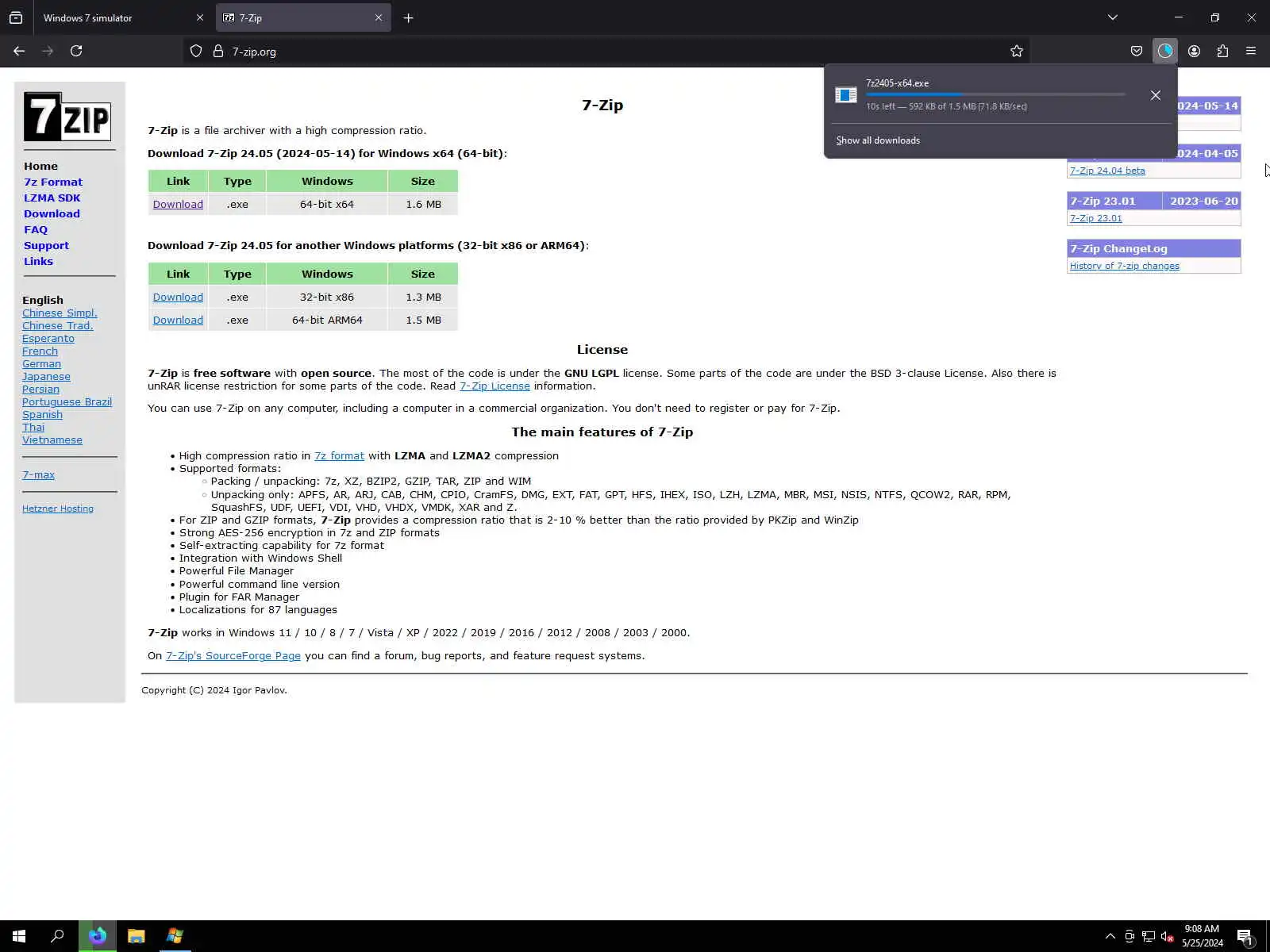Close the Windows 7 simulator tab

[200, 17]
